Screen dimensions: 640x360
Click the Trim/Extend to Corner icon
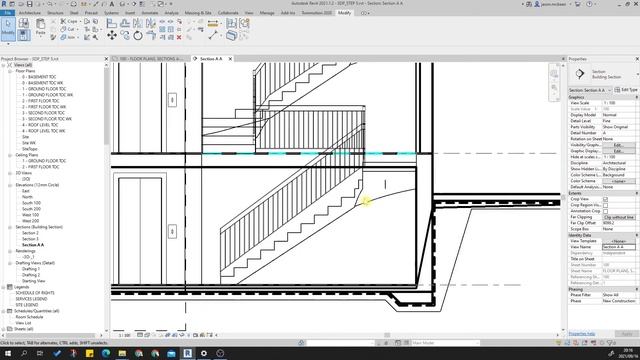coord(151,36)
